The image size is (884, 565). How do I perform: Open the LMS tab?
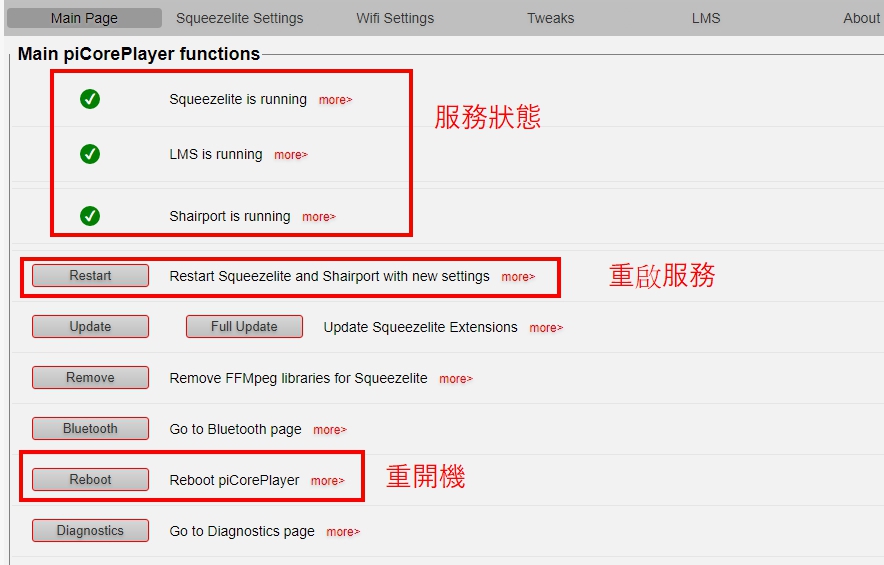[706, 18]
